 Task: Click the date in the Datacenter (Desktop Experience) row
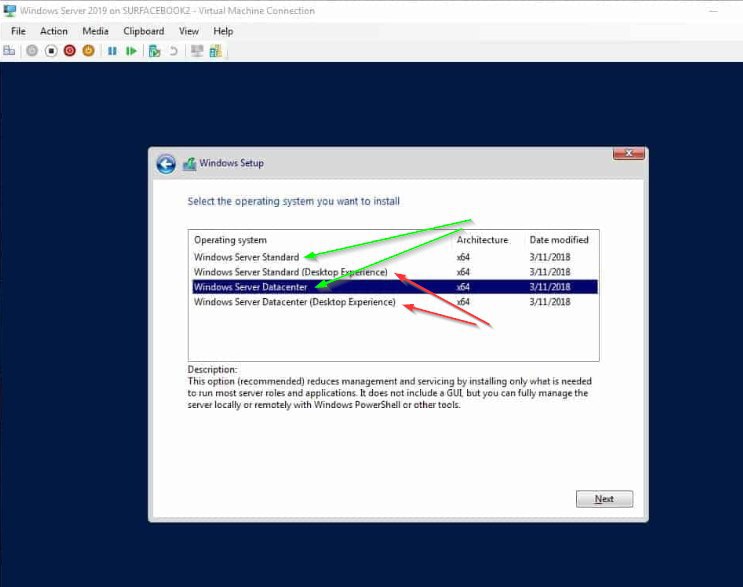click(550, 302)
